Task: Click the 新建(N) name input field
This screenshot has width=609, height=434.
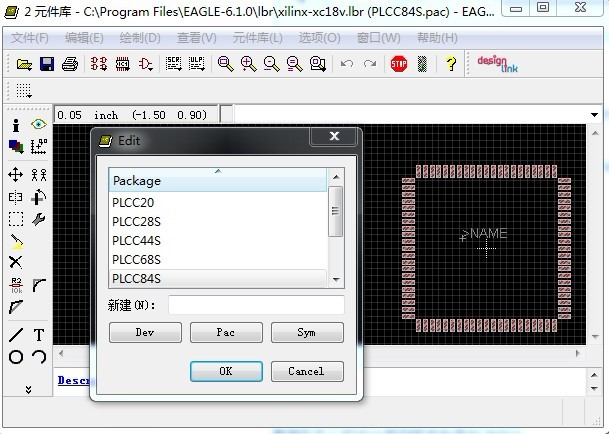Action: 256,305
